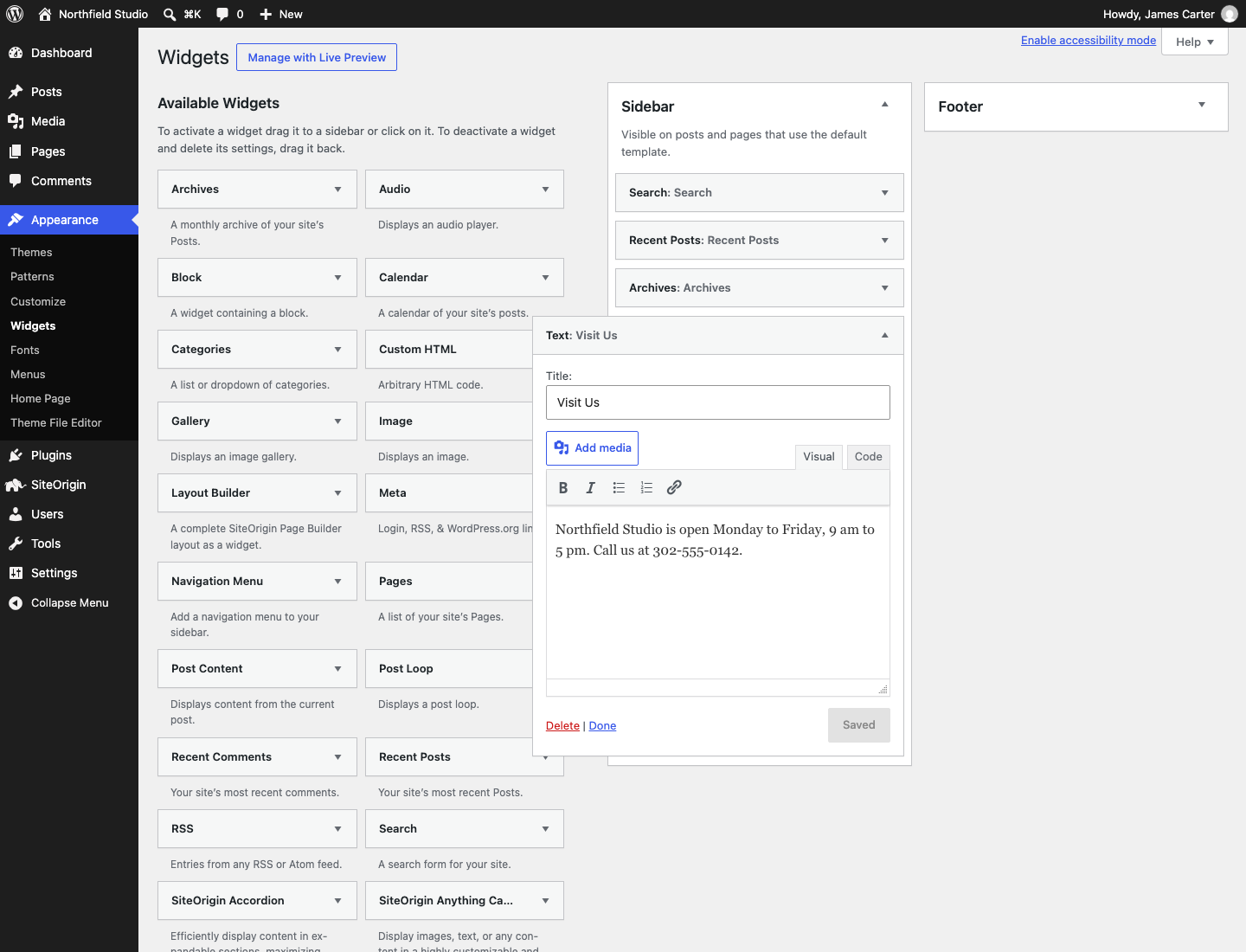The width and height of the screenshot is (1246, 952).
Task: Grab the editor resize handle corner
Action: pyautogui.click(x=883, y=689)
